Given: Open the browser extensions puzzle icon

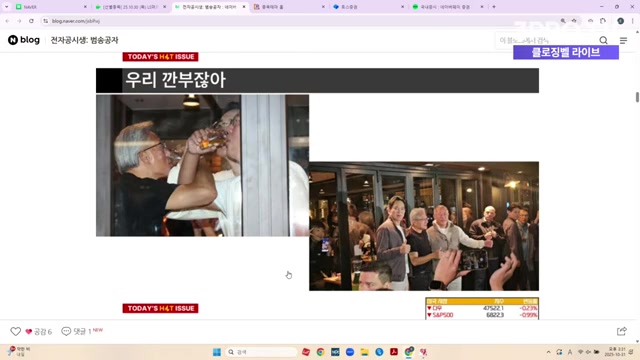Looking at the screenshot, I should click(x=603, y=21).
